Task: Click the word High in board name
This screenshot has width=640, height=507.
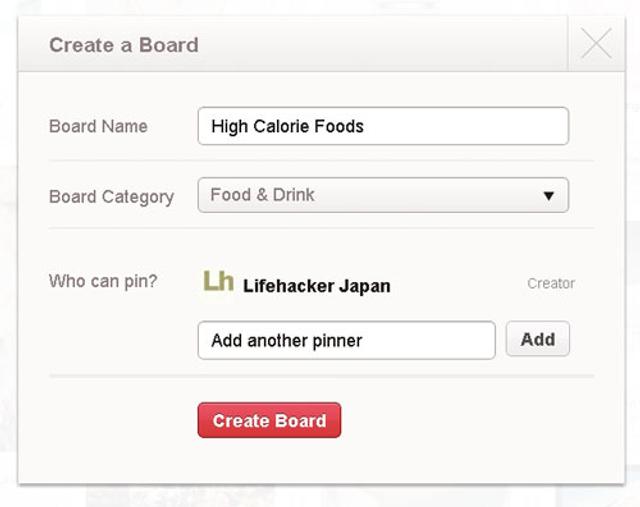Action: click(x=229, y=127)
